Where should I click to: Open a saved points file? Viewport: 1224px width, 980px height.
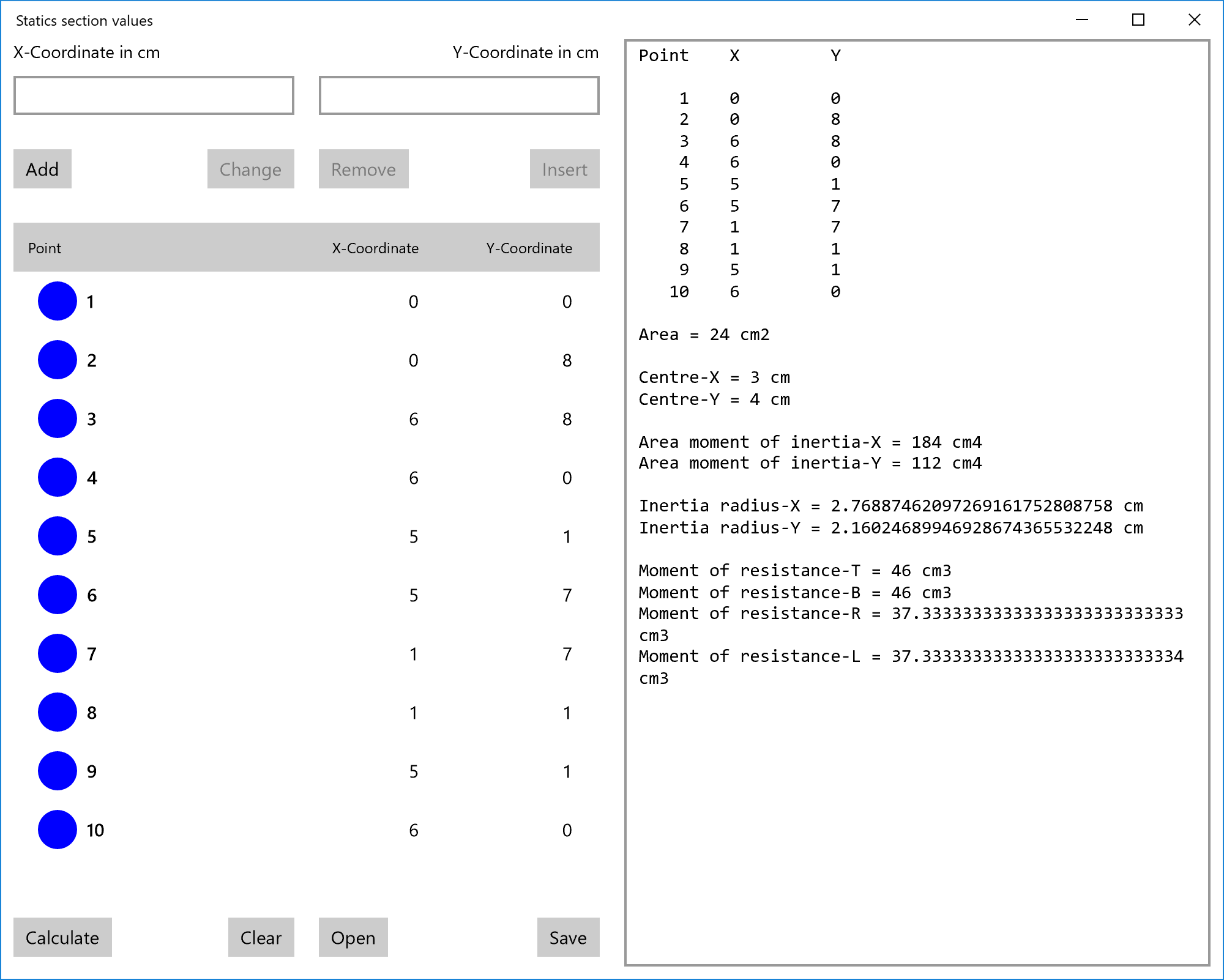pos(353,937)
